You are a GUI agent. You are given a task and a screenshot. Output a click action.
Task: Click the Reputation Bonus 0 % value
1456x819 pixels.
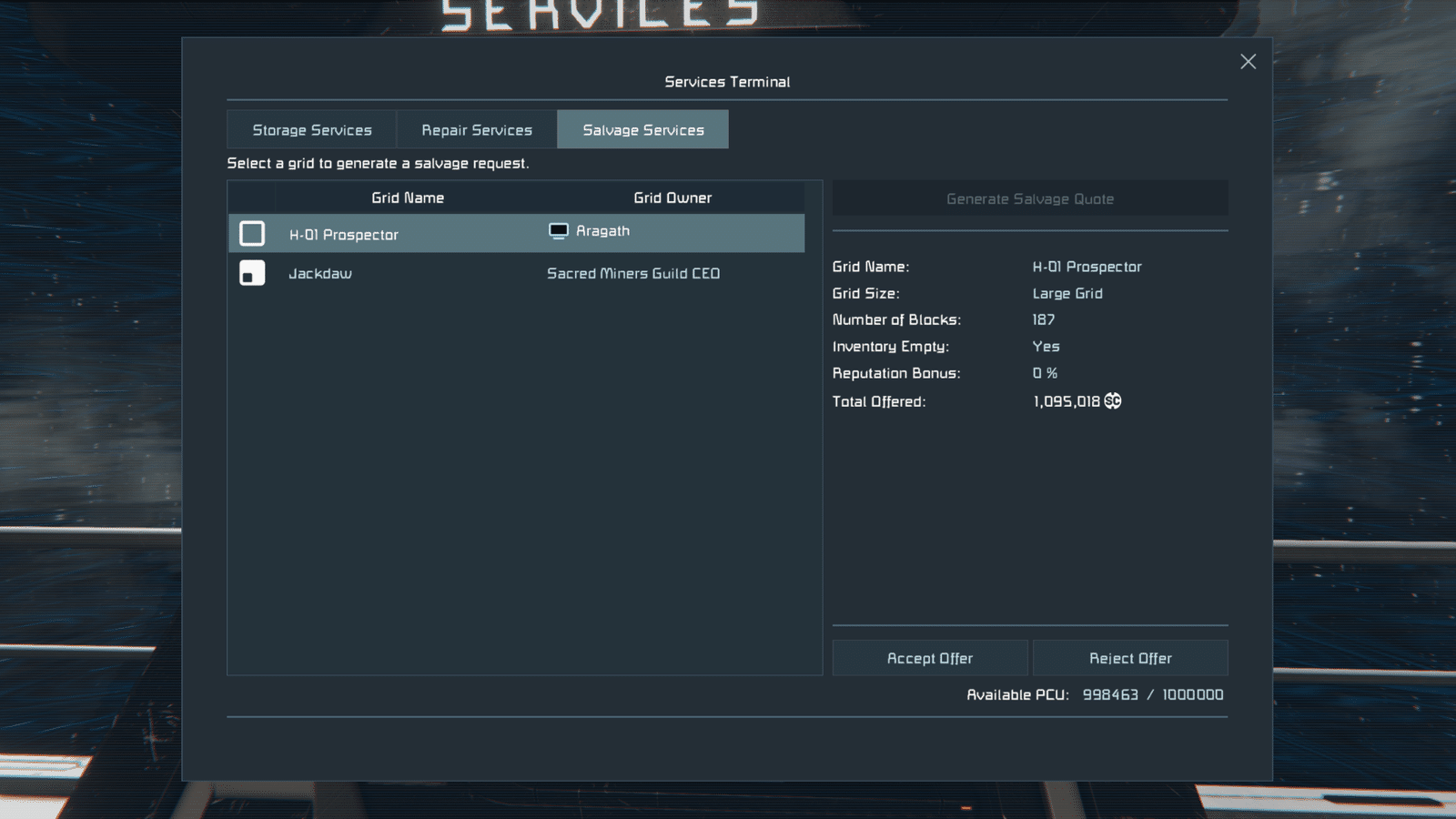(1045, 373)
